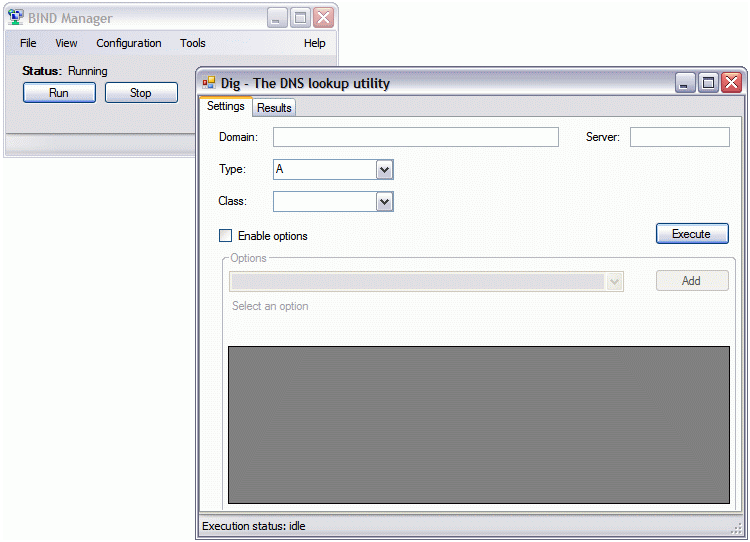Open the Class dropdown arrow
The image size is (750, 542).
click(385, 201)
